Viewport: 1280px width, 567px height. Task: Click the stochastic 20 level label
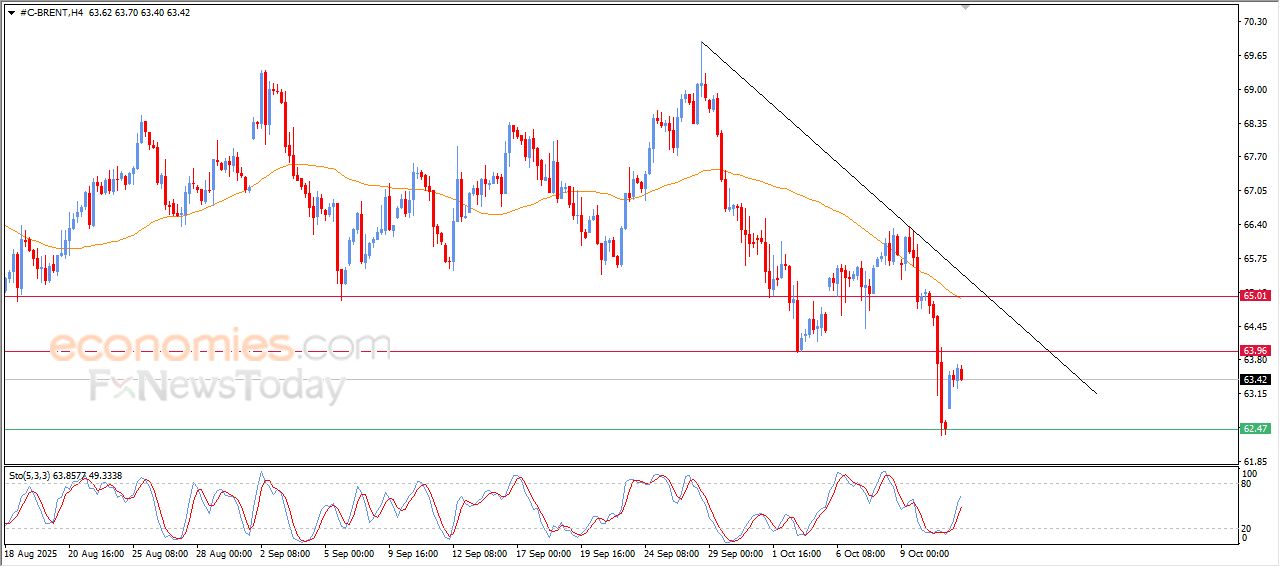pos(1247,528)
